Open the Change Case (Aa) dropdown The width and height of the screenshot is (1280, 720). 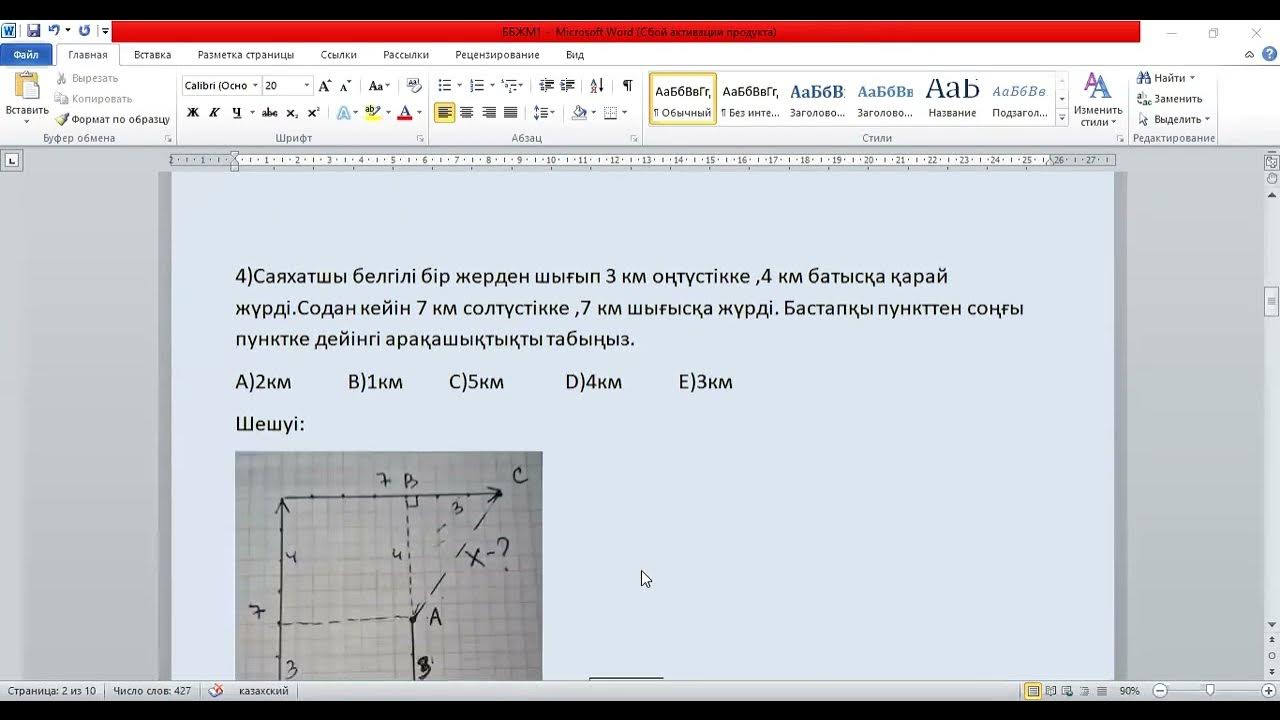[x=379, y=86]
